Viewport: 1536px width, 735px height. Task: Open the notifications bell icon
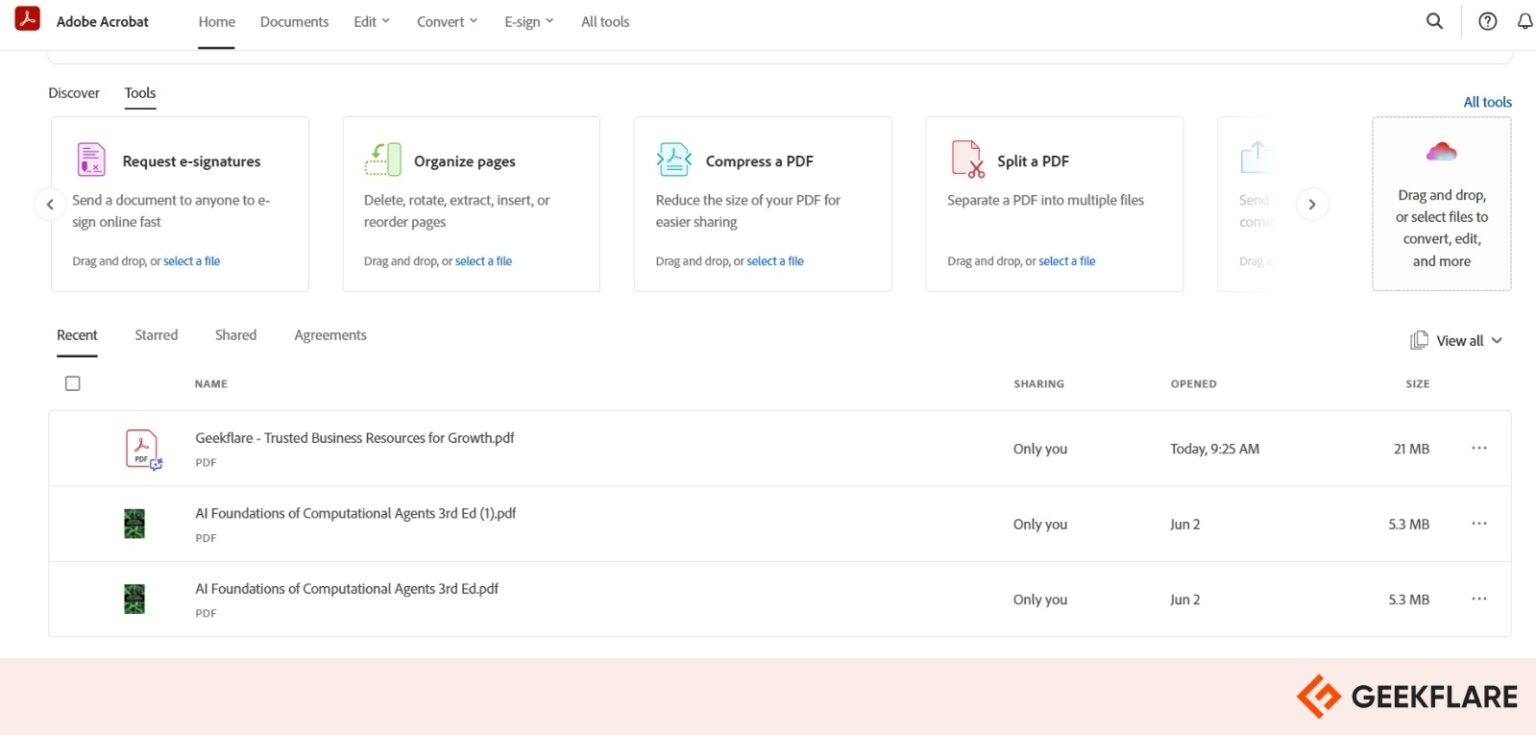tap(1526, 21)
